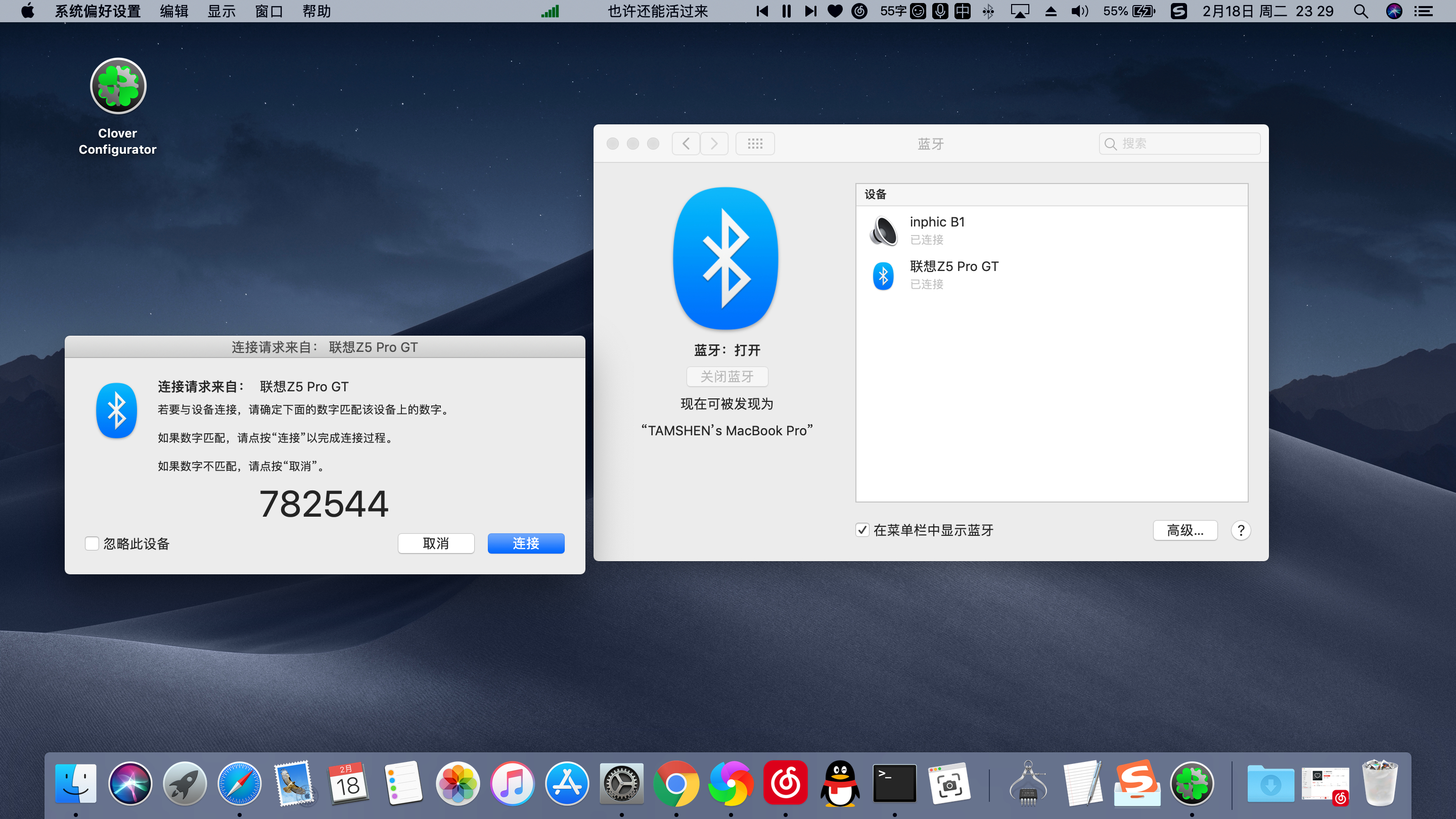Viewport: 1456px width, 819px height.
Task: Open Spotlight search magnifier in menu bar
Action: [1361, 11]
